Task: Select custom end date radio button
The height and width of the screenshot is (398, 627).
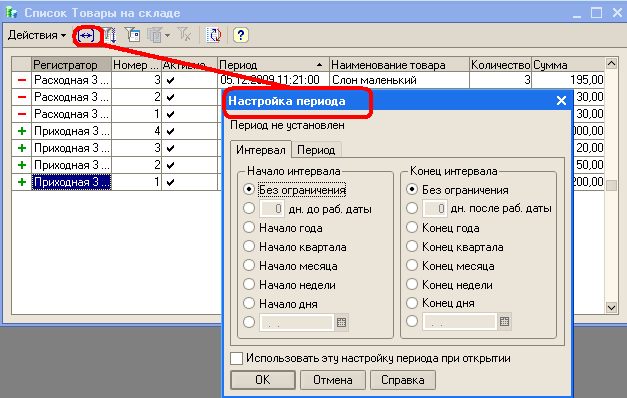Action: coord(412,321)
